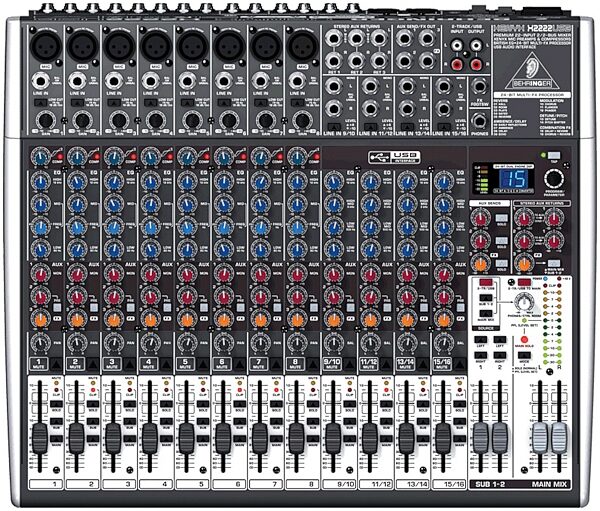
Task: Click the TAP tempo button
Action: click(x=554, y=155)
